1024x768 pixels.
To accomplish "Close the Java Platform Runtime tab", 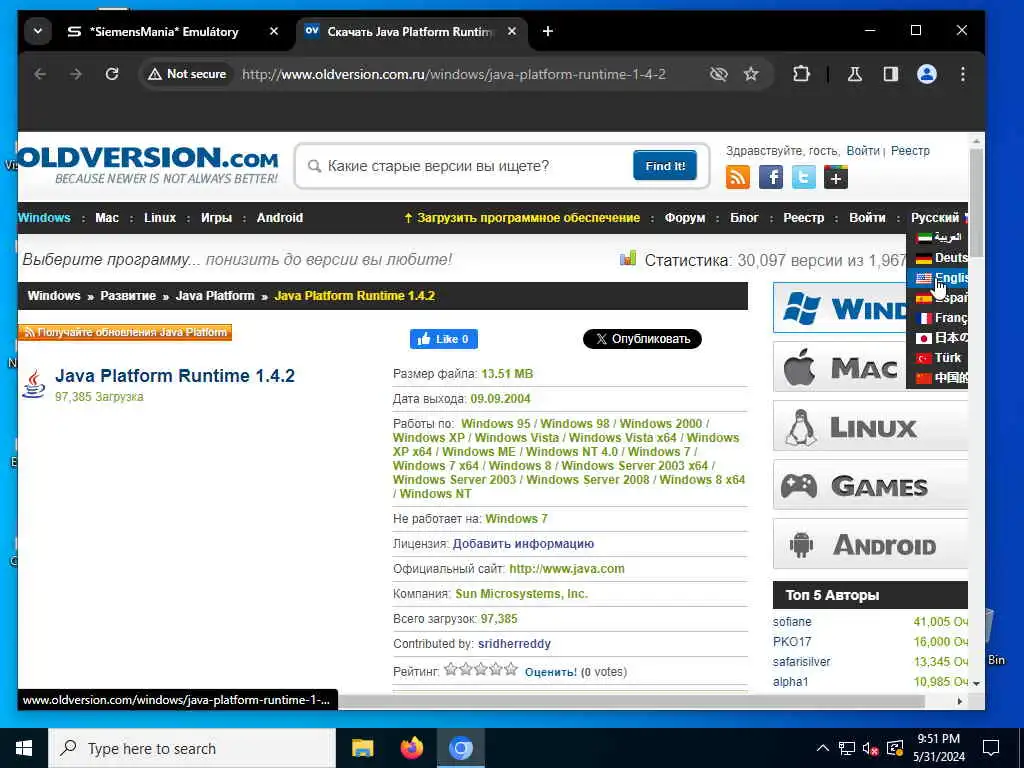I will pos(512,31).
